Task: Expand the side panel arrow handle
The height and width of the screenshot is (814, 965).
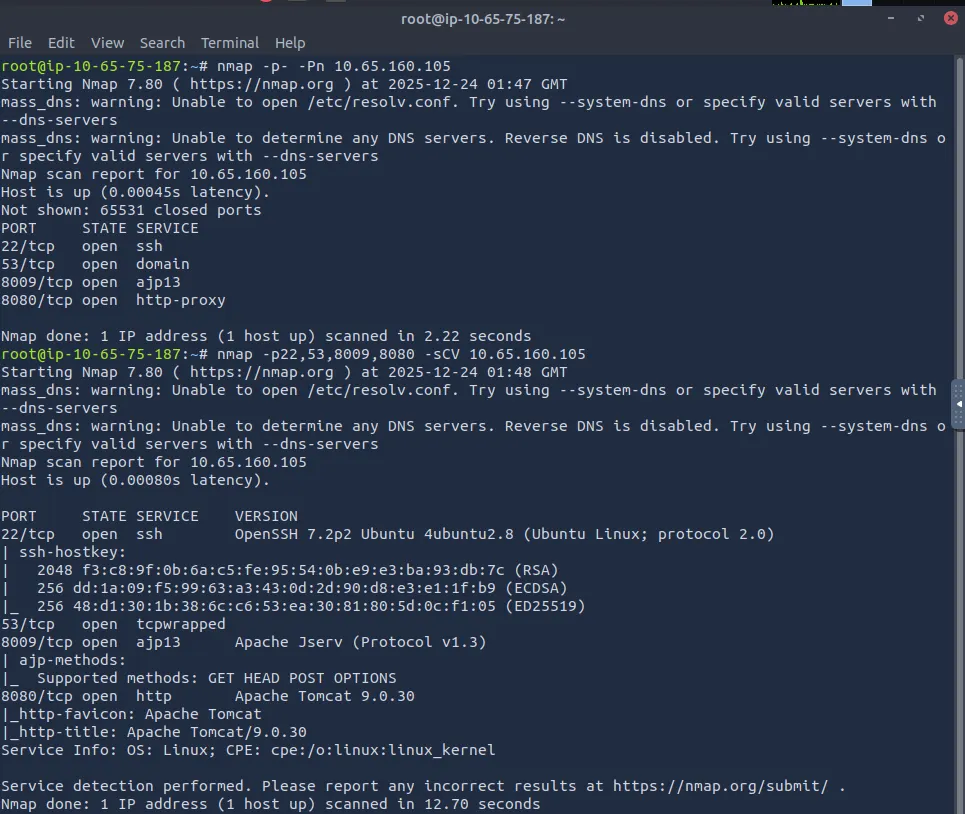Action: (958, 404)
